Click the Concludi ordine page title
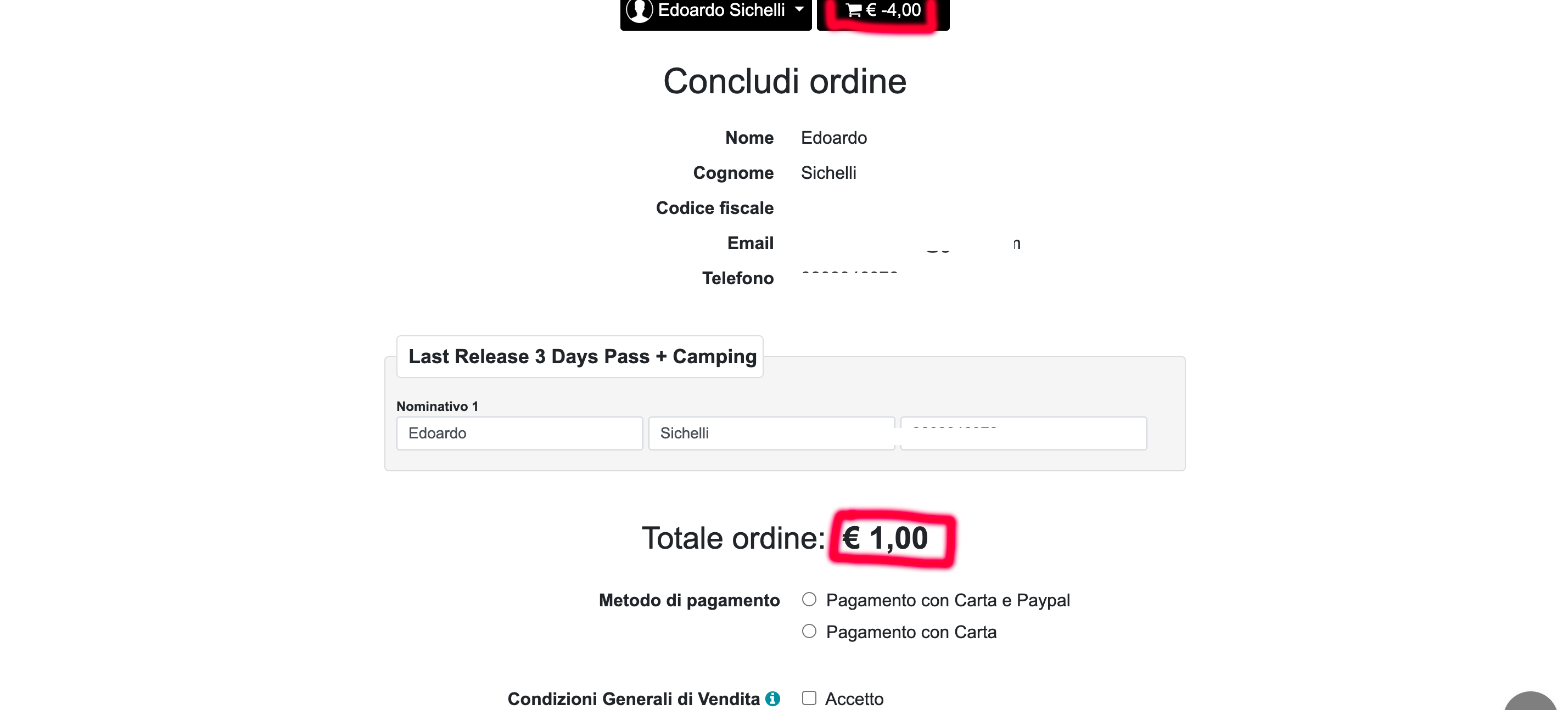Screen dimensions: 1568x710 [784, 81]
